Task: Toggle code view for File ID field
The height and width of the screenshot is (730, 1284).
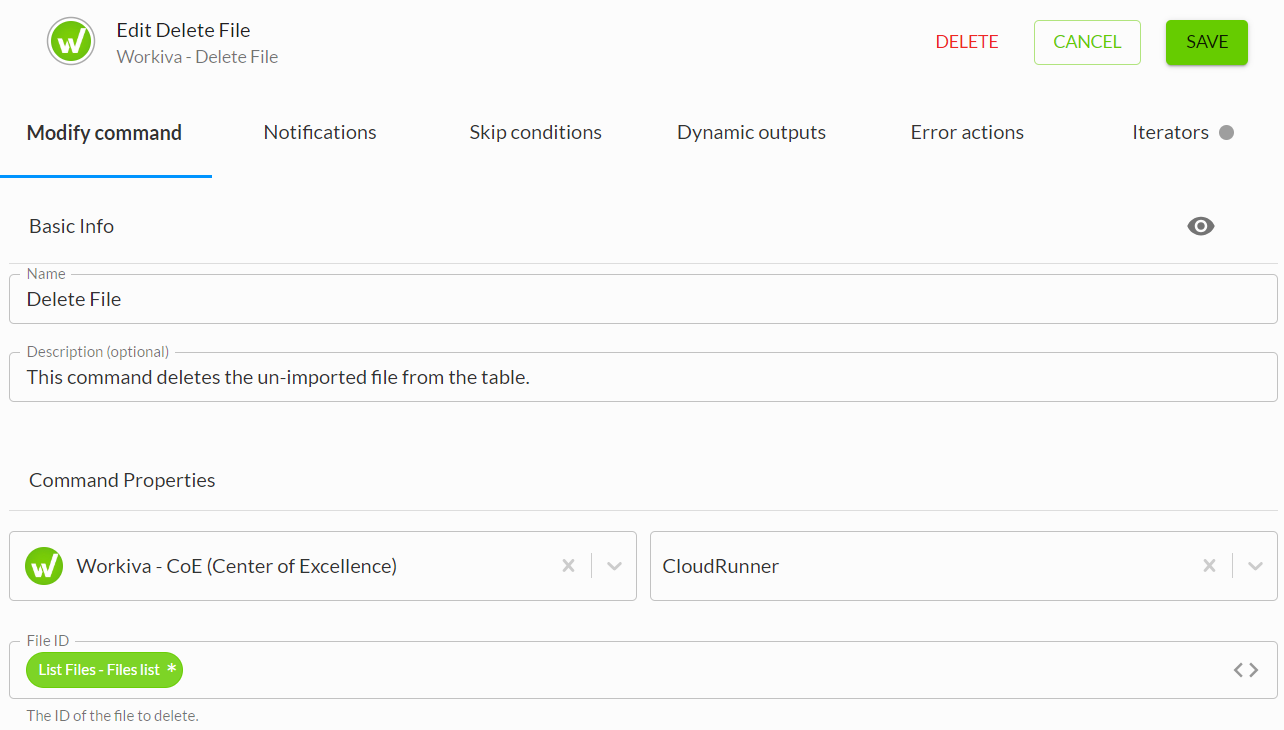Action: (x=1246, y=670)
